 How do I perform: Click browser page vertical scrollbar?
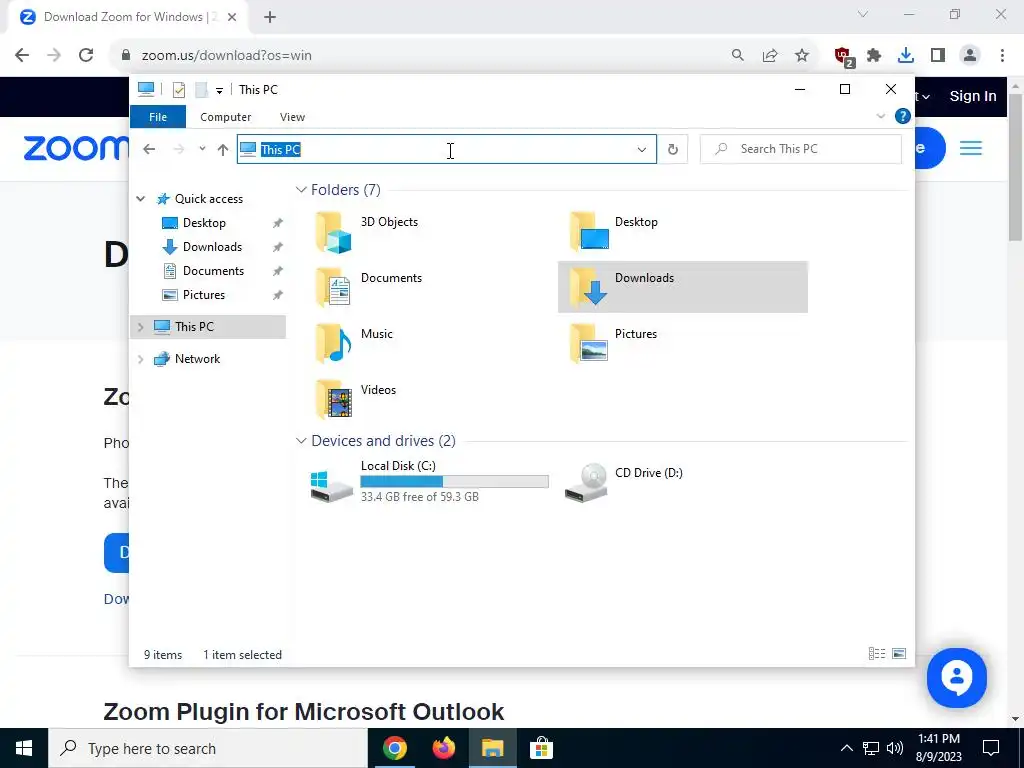point(1016,167)
